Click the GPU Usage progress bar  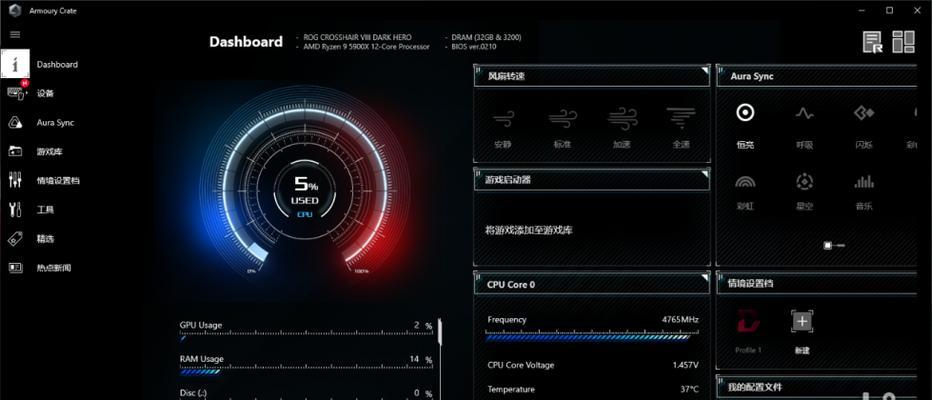[306, 338]
